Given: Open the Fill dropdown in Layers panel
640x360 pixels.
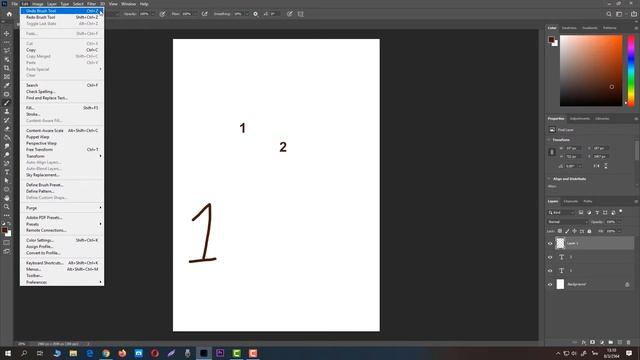Looking at the screenshot, I should (x=619, y=231).
